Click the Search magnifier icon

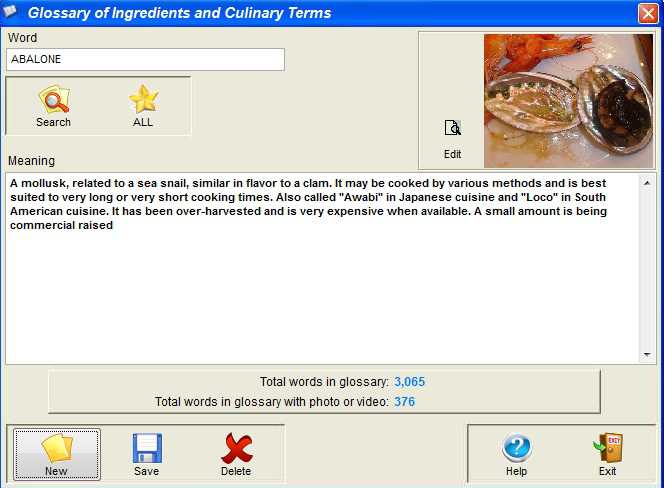pyautogui.click(x=54, y=99)
